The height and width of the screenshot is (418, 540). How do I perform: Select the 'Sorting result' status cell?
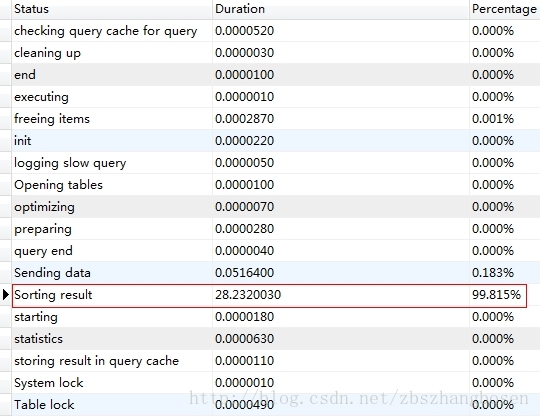[112, 295]
